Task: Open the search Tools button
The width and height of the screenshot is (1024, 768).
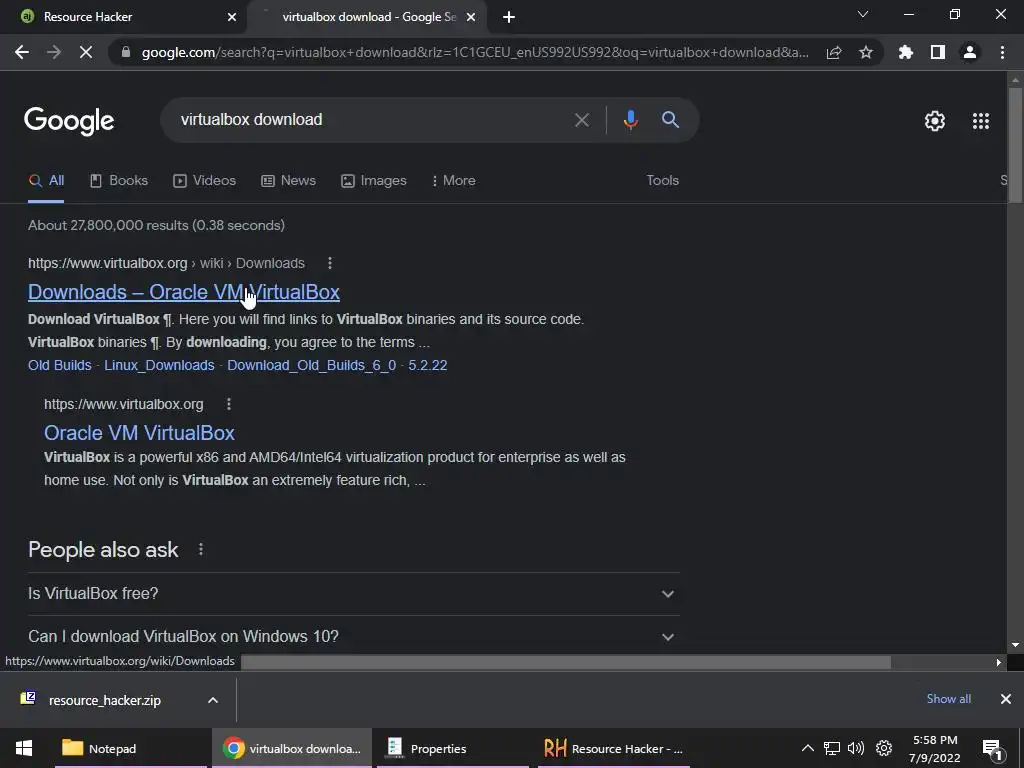Action: [x=662, y=181]
